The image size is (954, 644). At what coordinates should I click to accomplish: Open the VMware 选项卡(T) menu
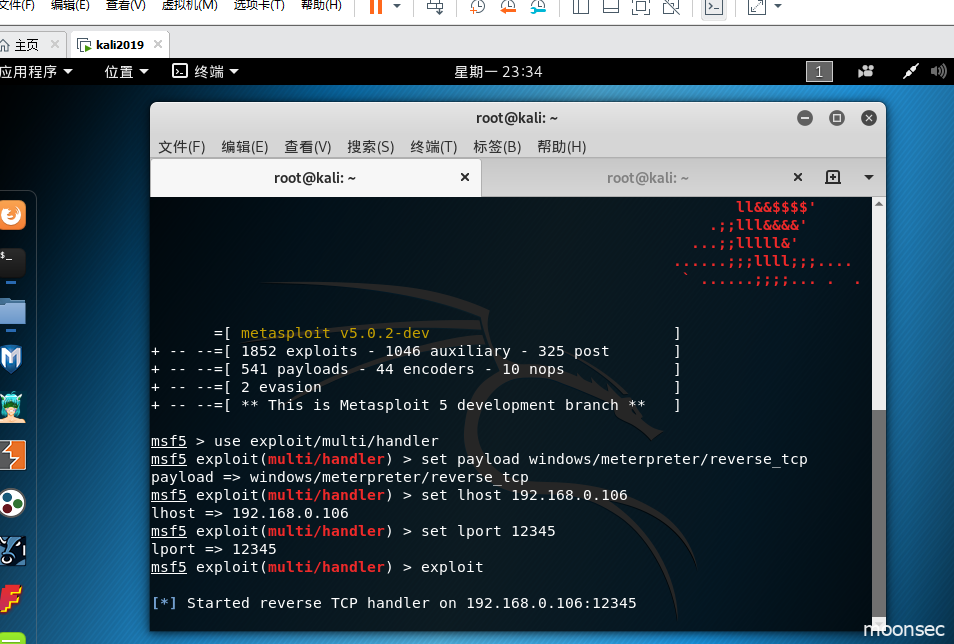[x=259, y=5]
